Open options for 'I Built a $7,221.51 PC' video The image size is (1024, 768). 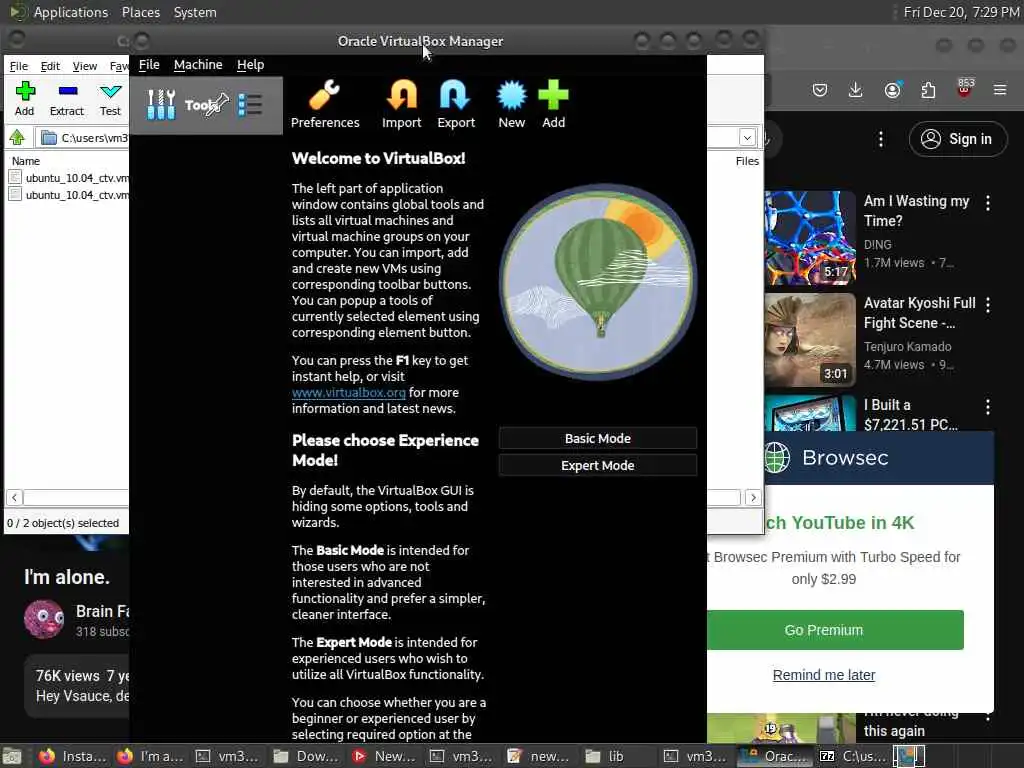pos(988,407)
